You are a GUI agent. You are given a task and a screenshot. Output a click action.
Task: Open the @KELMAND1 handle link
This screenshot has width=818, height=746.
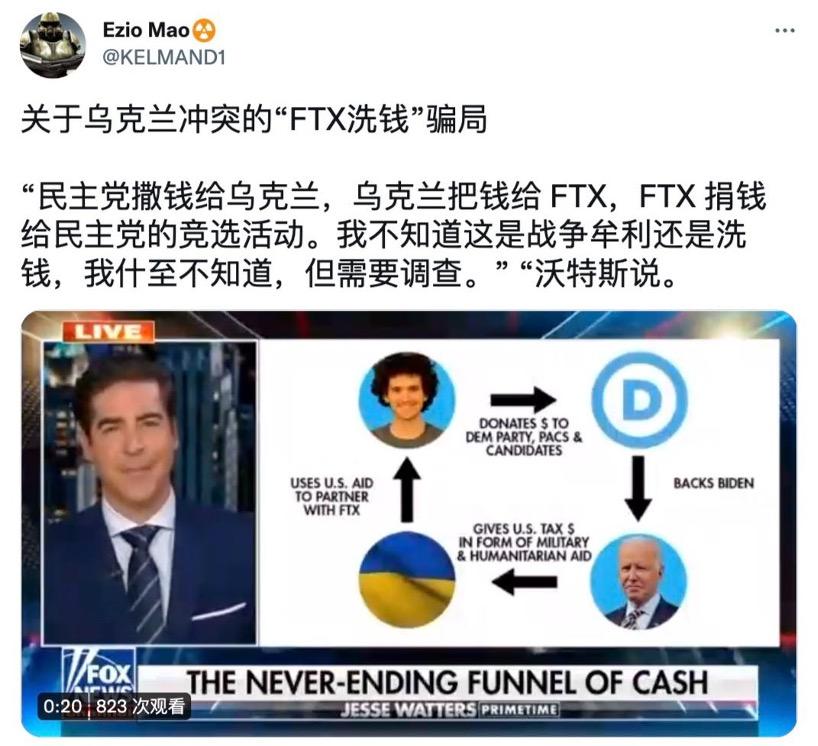[x=164, y=57]
